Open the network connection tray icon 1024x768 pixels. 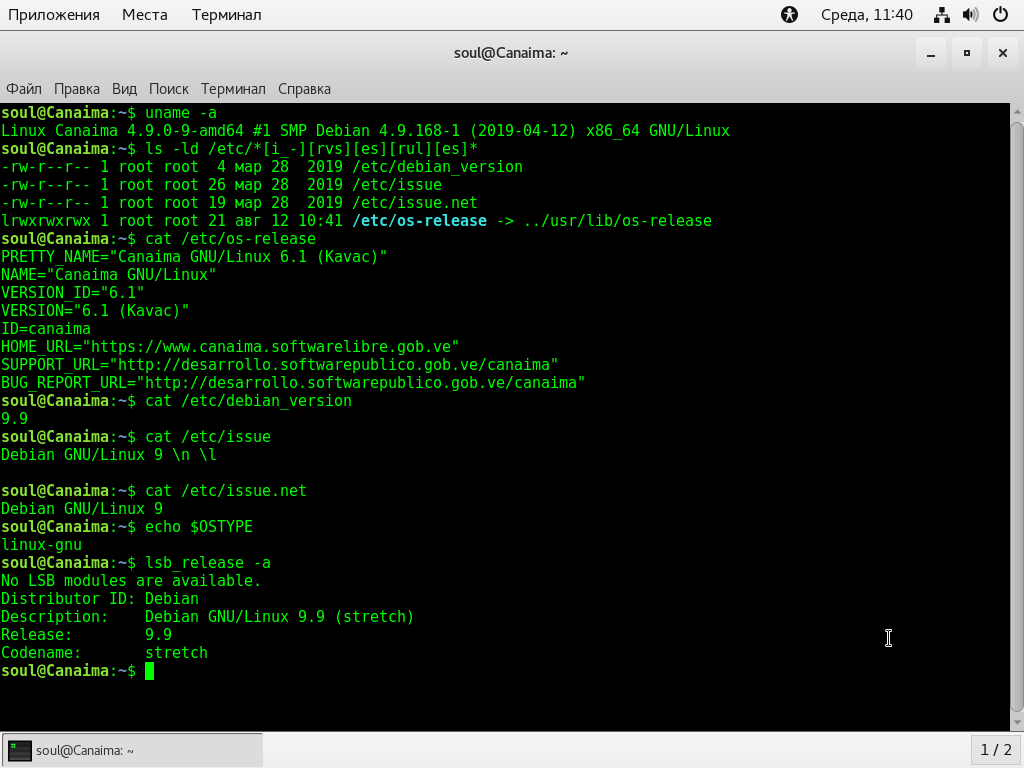click(x=942, y=14)
